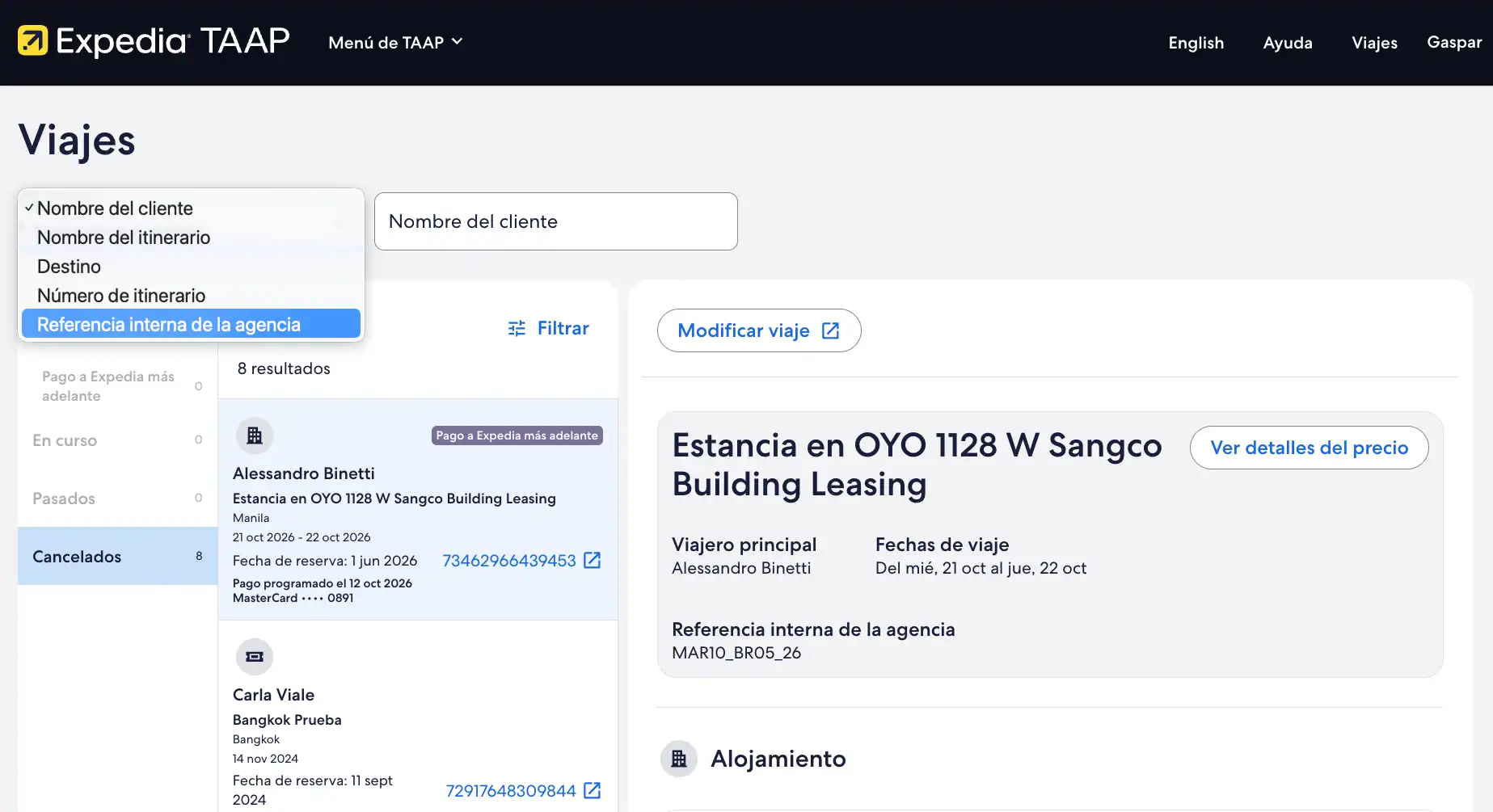Open Alessandro Binetti trip card

[418, 510]
